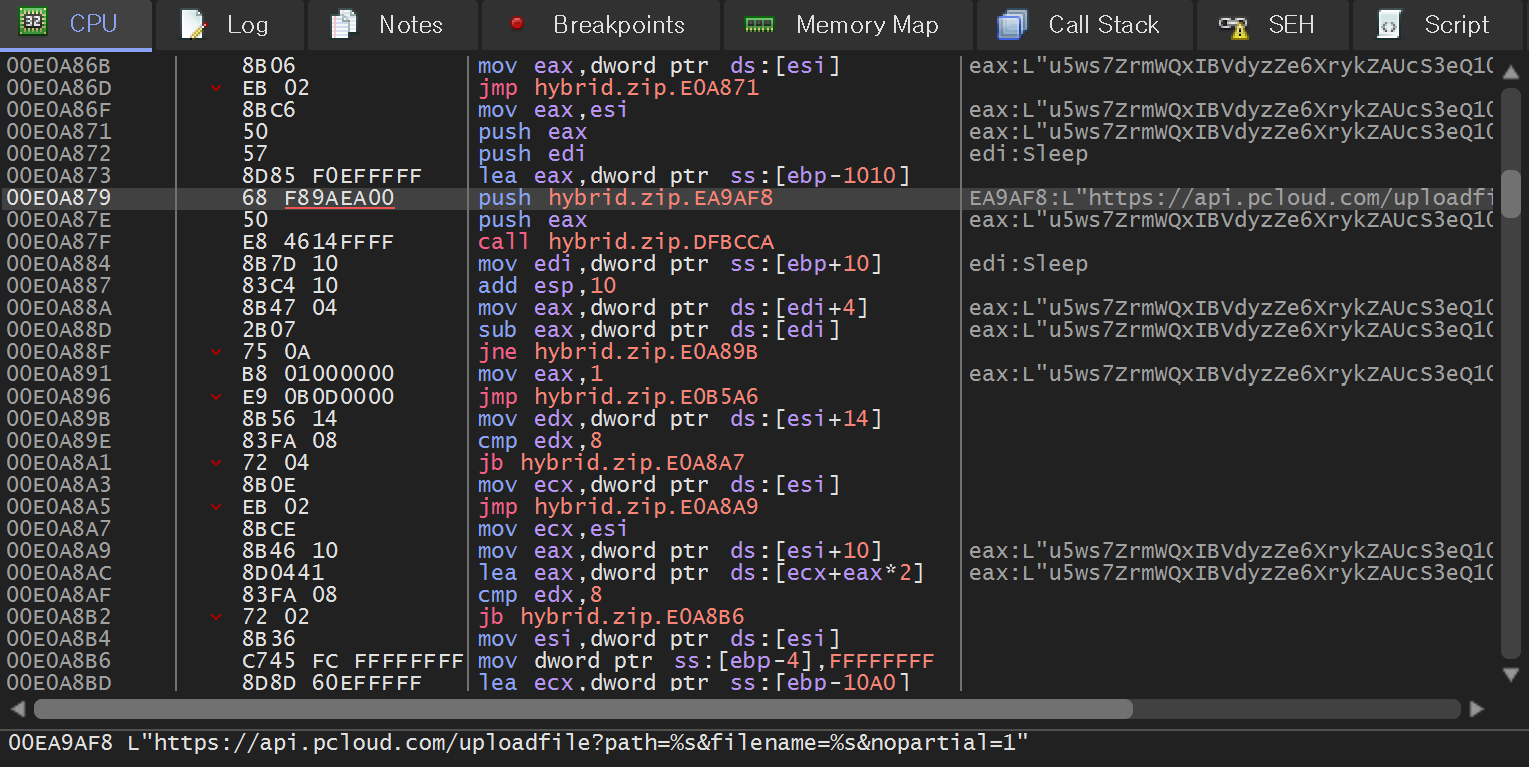Click the CPU tab chip icon

click(33, 23)
